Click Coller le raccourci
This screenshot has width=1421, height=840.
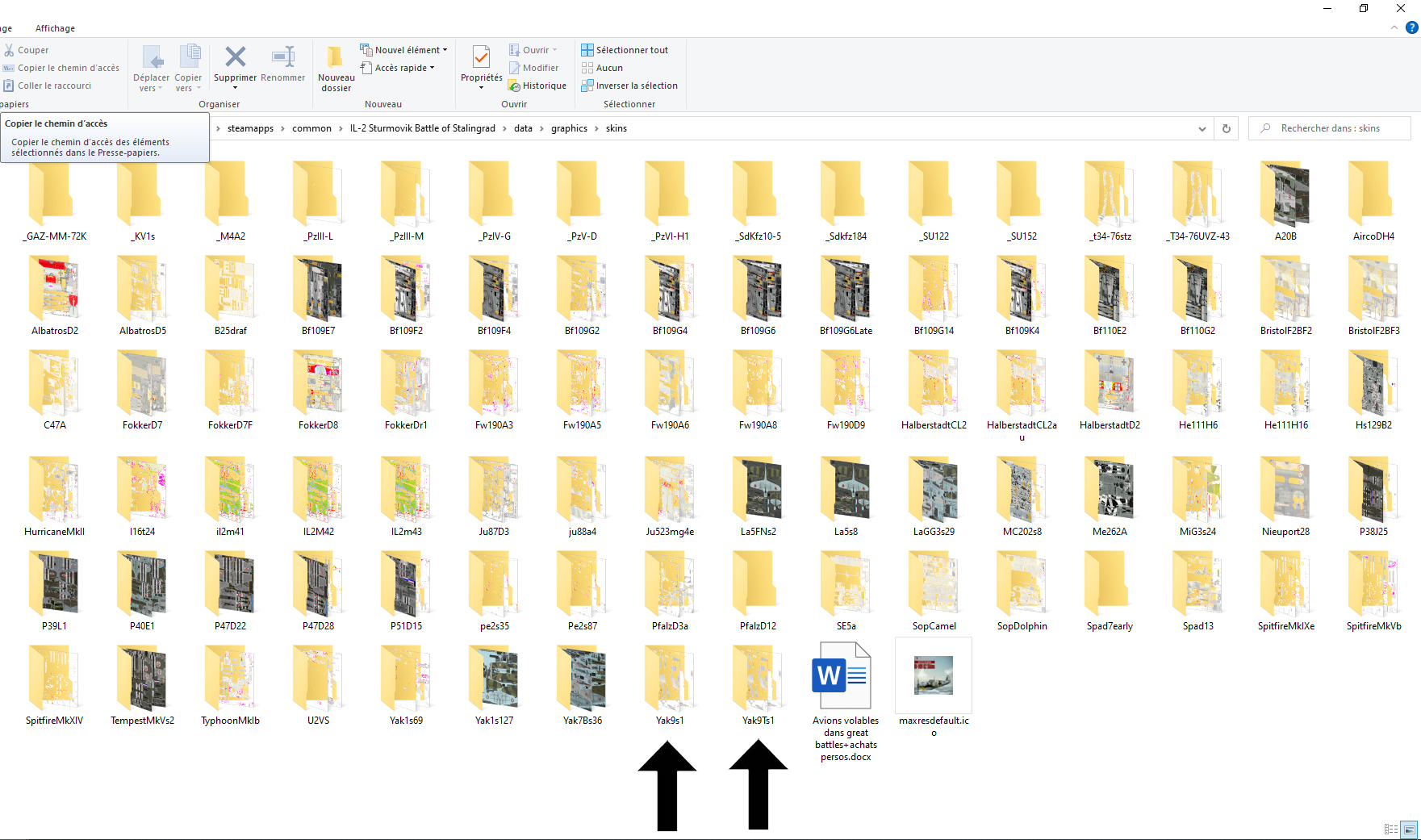click(x=48, y=86)
